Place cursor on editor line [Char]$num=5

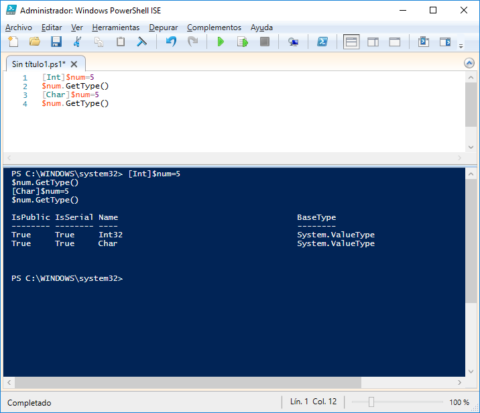coord(70,95)
